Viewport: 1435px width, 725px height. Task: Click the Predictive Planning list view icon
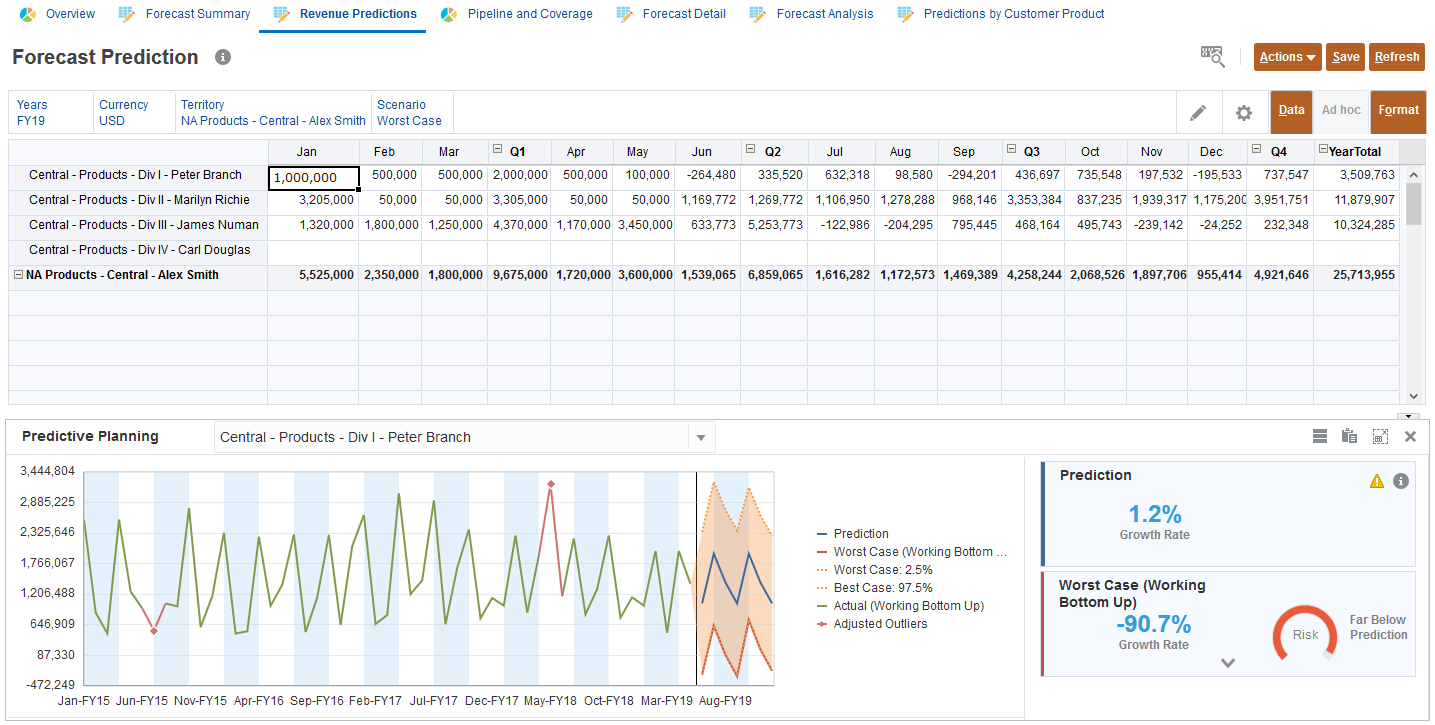pyautogui.click(x=1319, y=436)
